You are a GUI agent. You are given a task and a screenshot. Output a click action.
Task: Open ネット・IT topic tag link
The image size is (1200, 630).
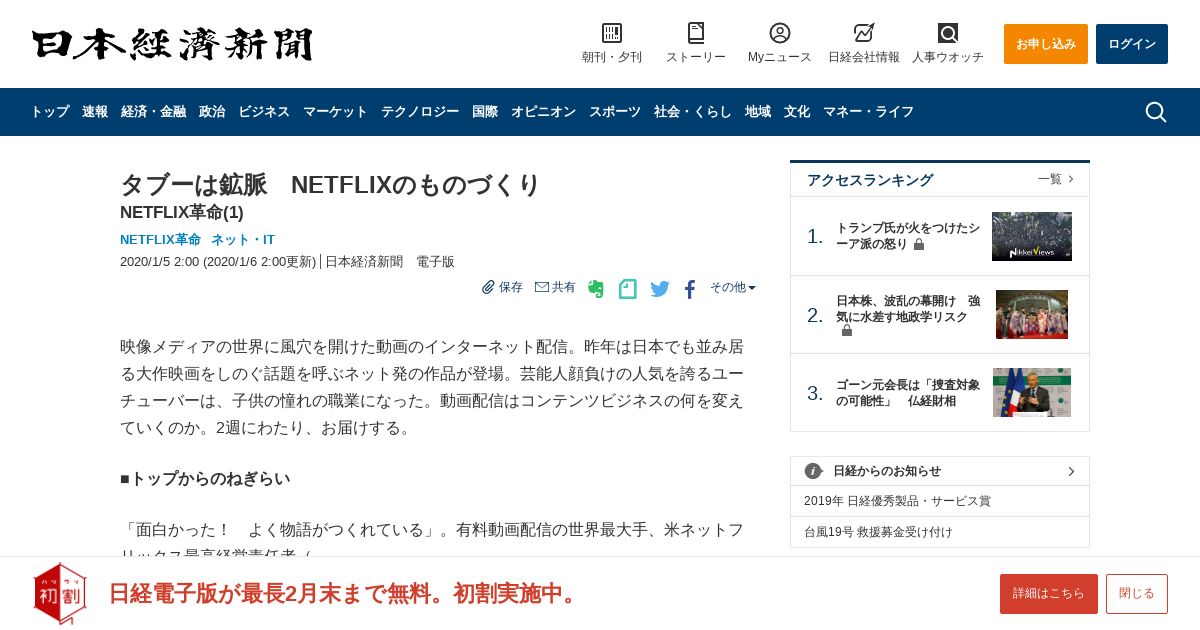pyautogui.click(x=243, y=240)
